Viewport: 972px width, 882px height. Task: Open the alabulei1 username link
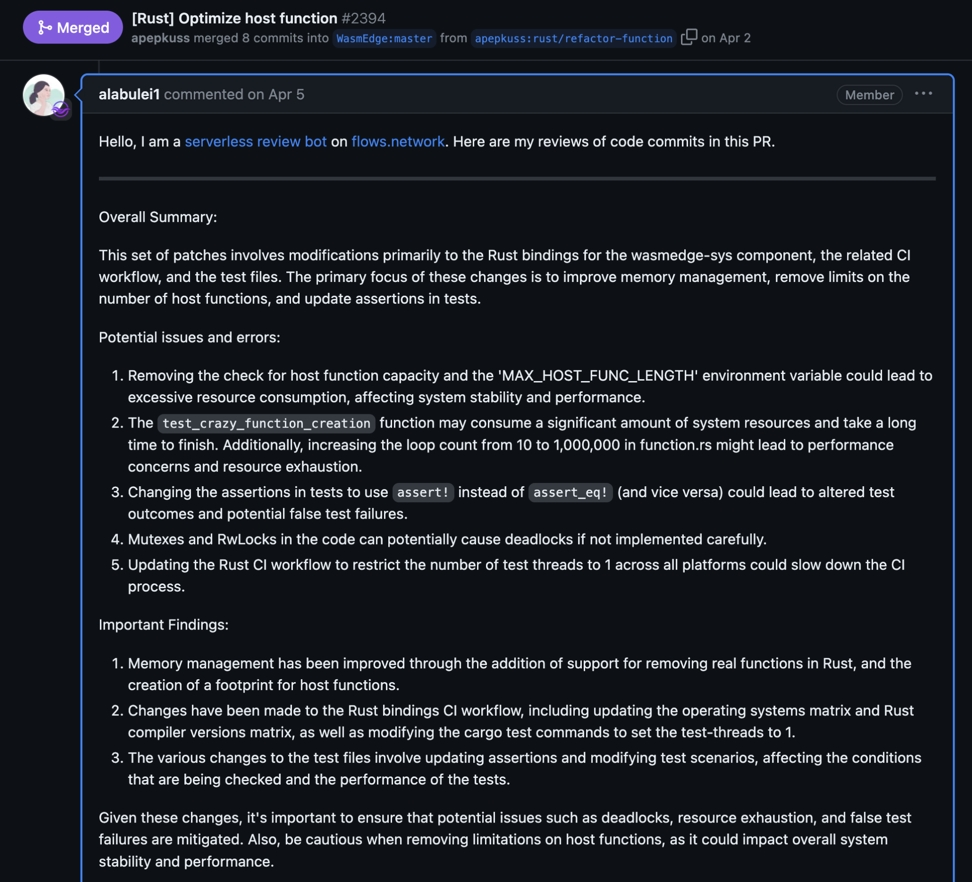pyautogui.click(x=129, y=94)
